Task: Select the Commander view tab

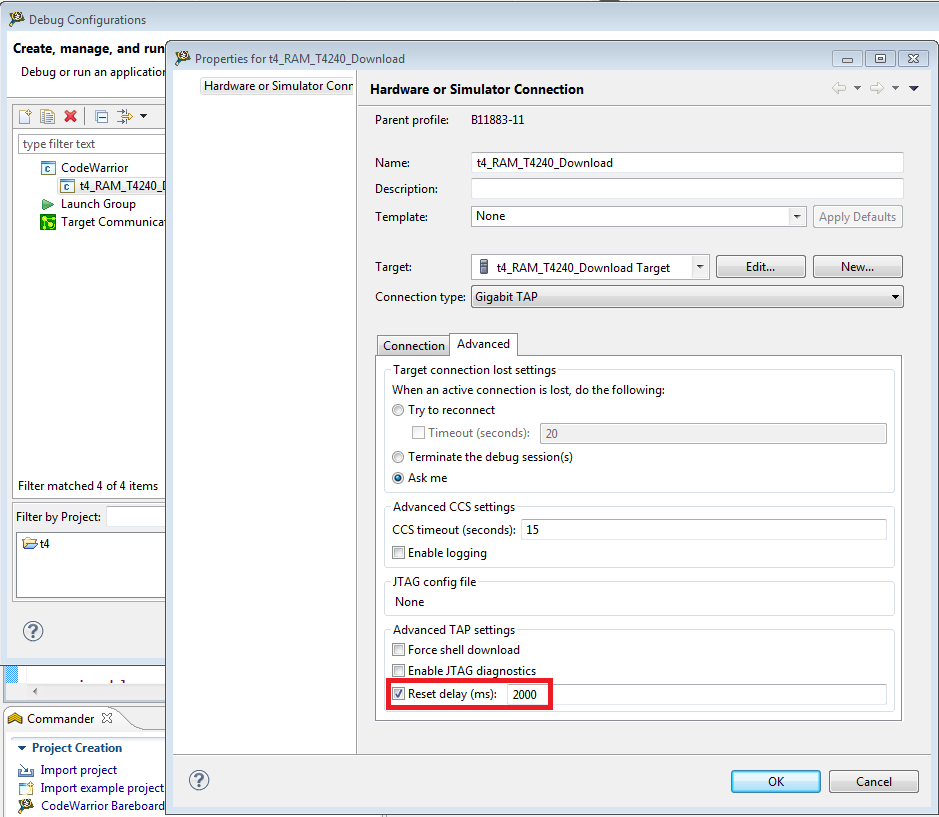Action: coord(60,718)
